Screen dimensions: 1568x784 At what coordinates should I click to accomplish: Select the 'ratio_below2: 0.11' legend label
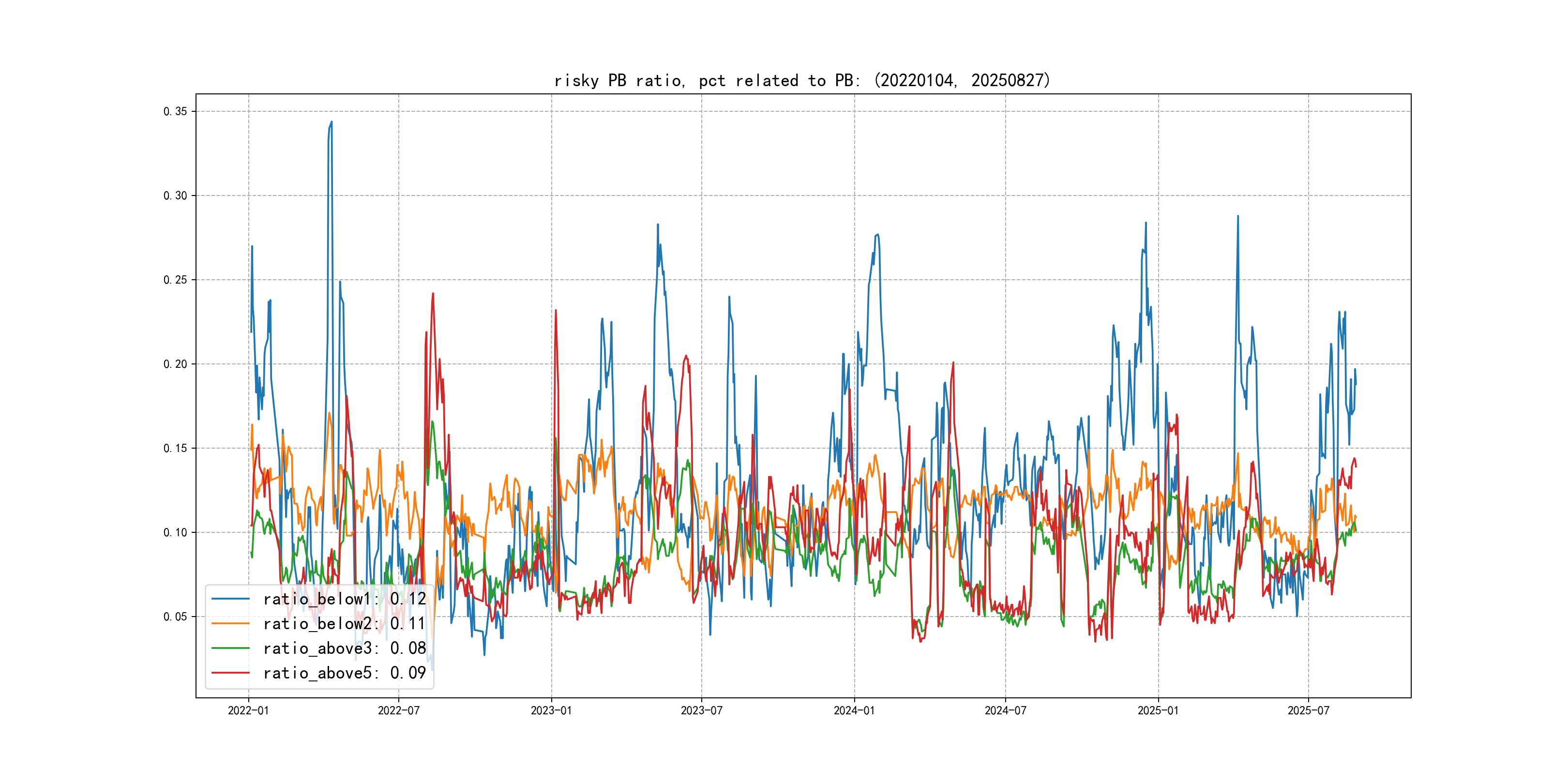point(344,623)
